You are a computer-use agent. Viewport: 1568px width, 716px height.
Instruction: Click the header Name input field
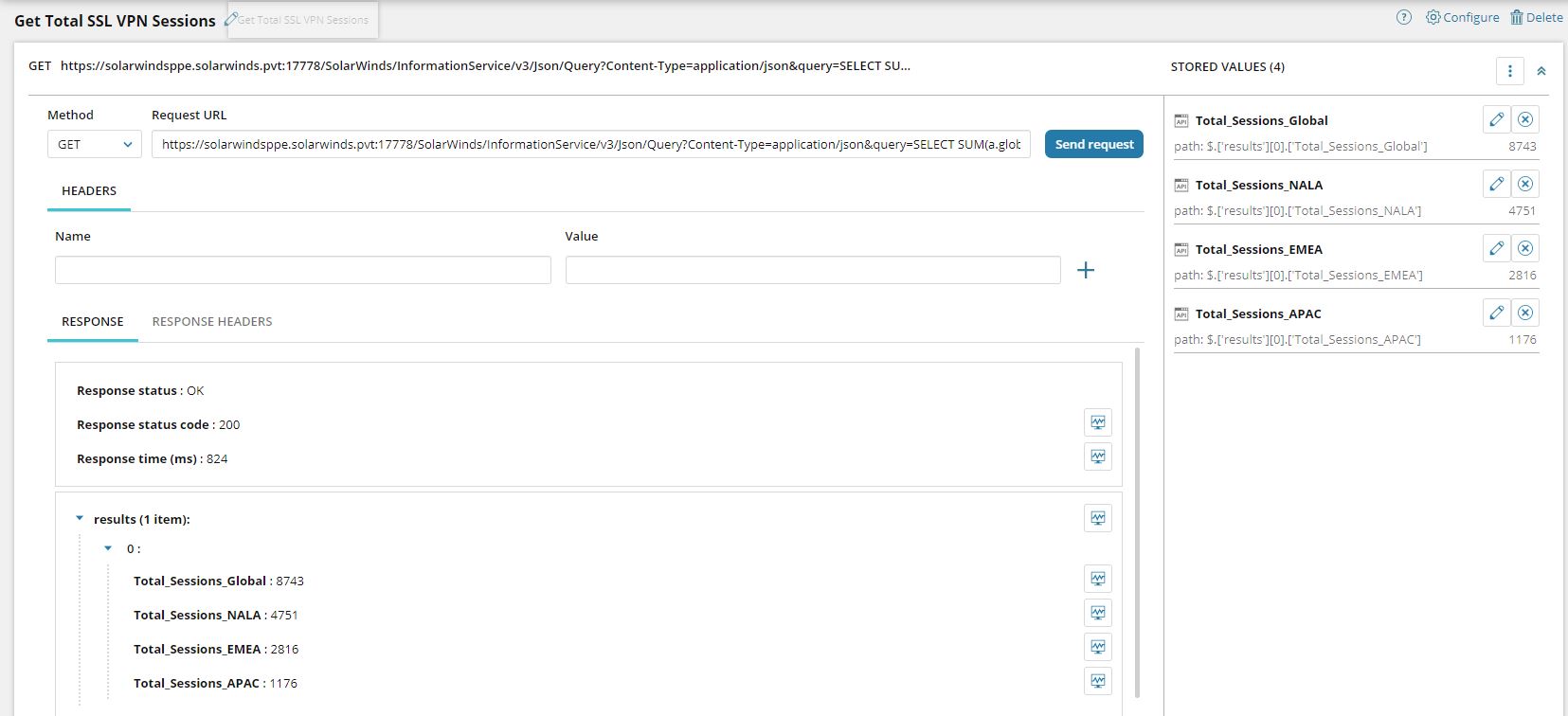tap(303, 270)
